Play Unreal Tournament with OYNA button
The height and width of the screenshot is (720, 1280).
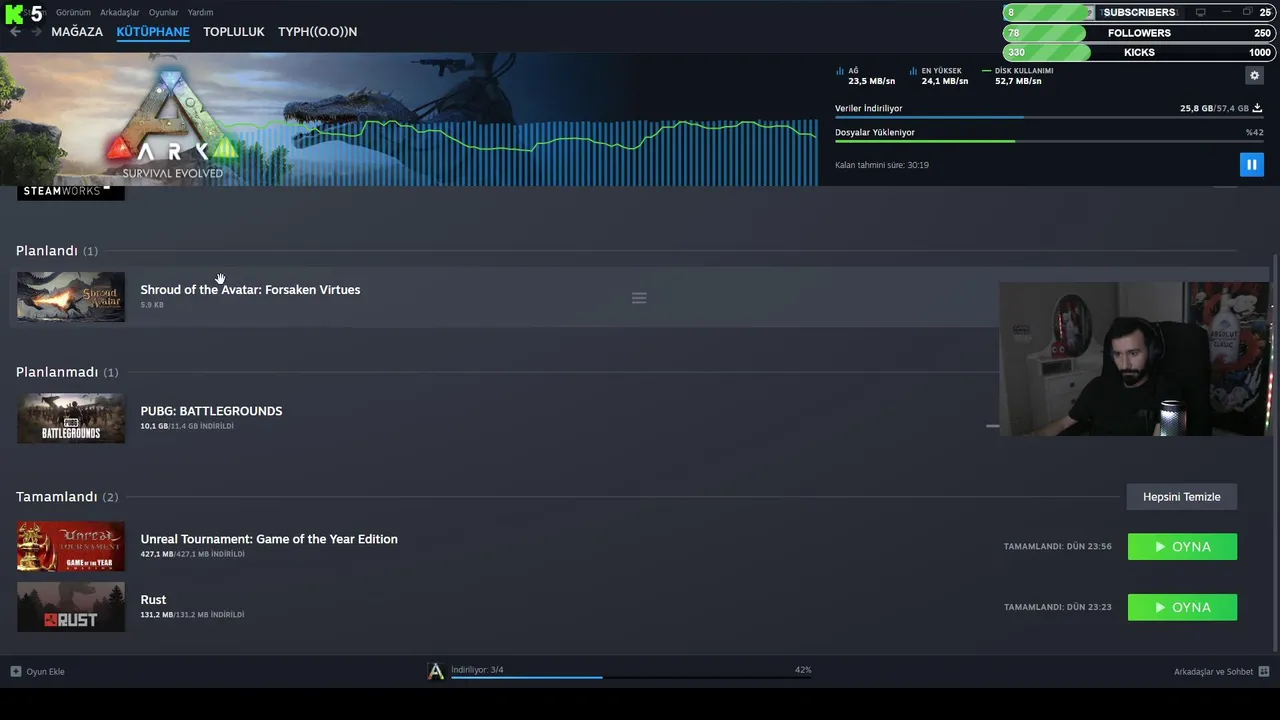[x=1182, y=547]
